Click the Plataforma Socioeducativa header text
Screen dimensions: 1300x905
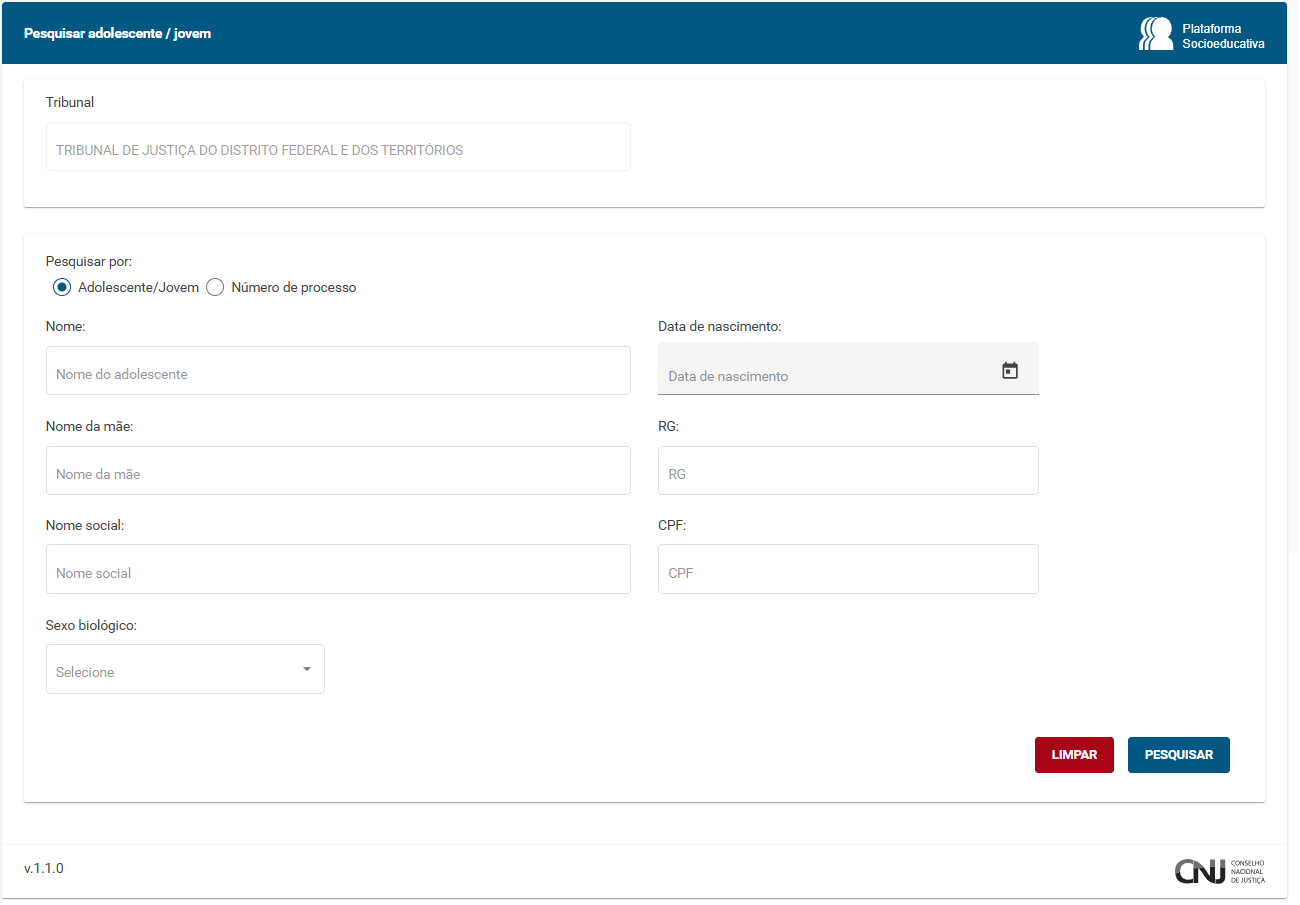pos(1223,36)
